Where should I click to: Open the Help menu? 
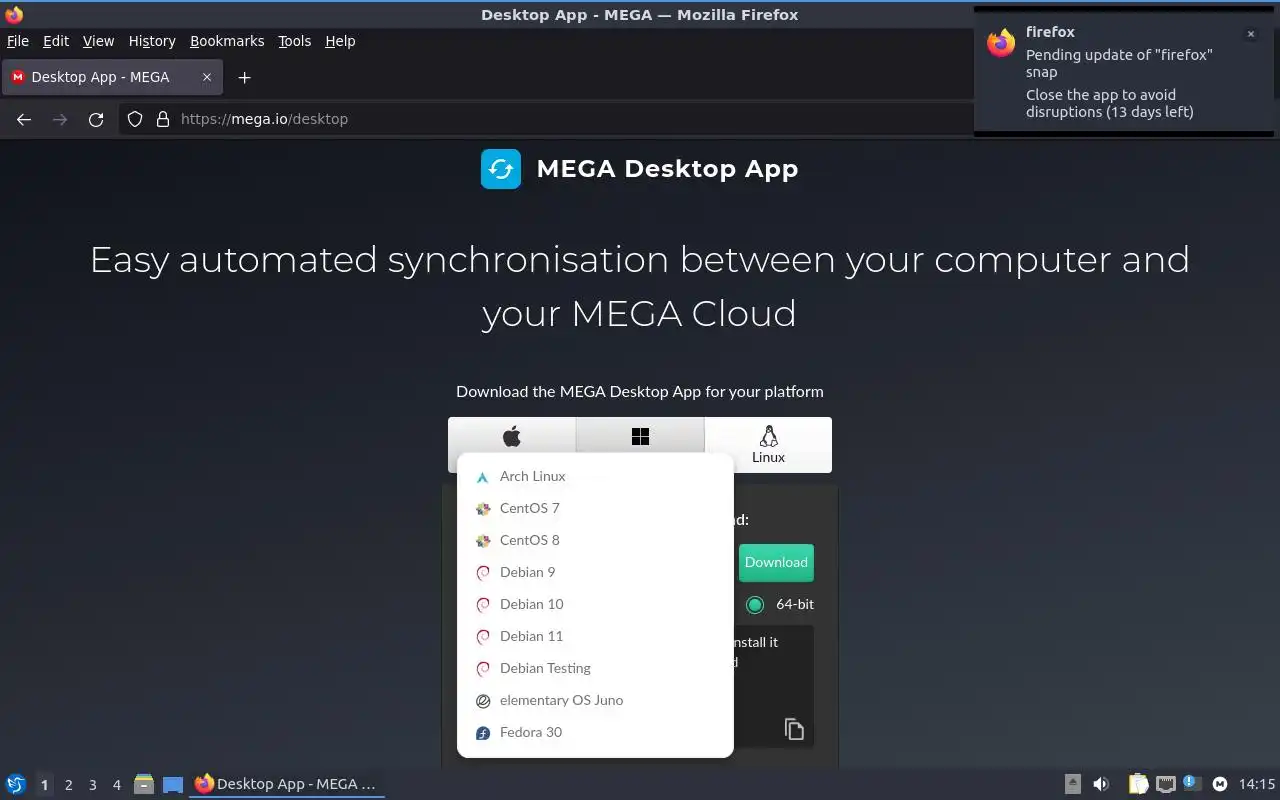pos(340,41)
